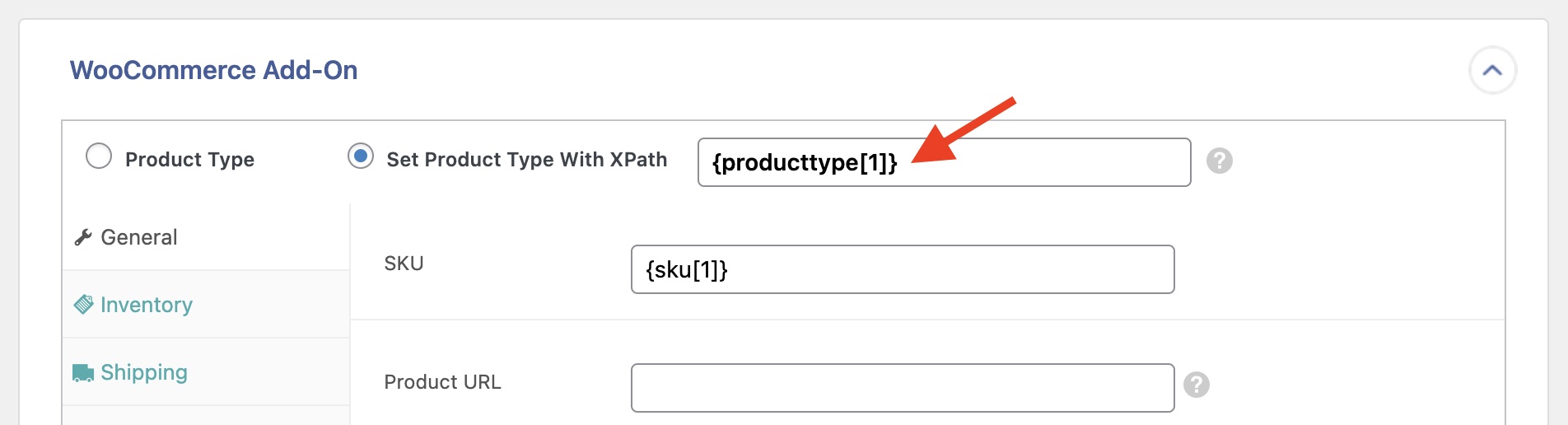Image resolution: width=1568 pixels, height=425 pixels.
Task: Click help icon beside Product URL field
Action: tap(1197, 385)
